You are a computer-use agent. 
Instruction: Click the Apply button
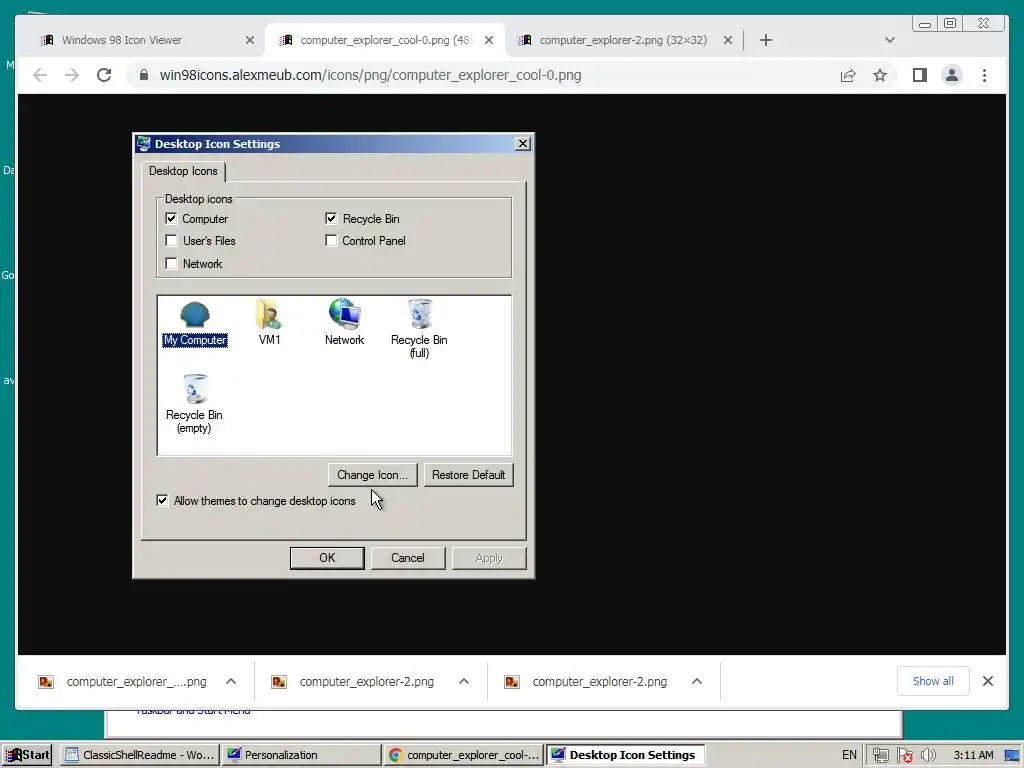(x=488, y=558)
